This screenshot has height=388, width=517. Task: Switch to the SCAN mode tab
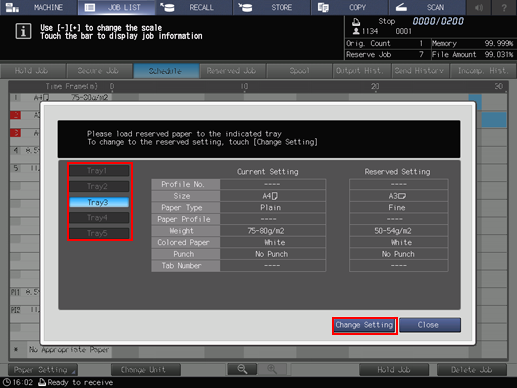coord(427,7)
